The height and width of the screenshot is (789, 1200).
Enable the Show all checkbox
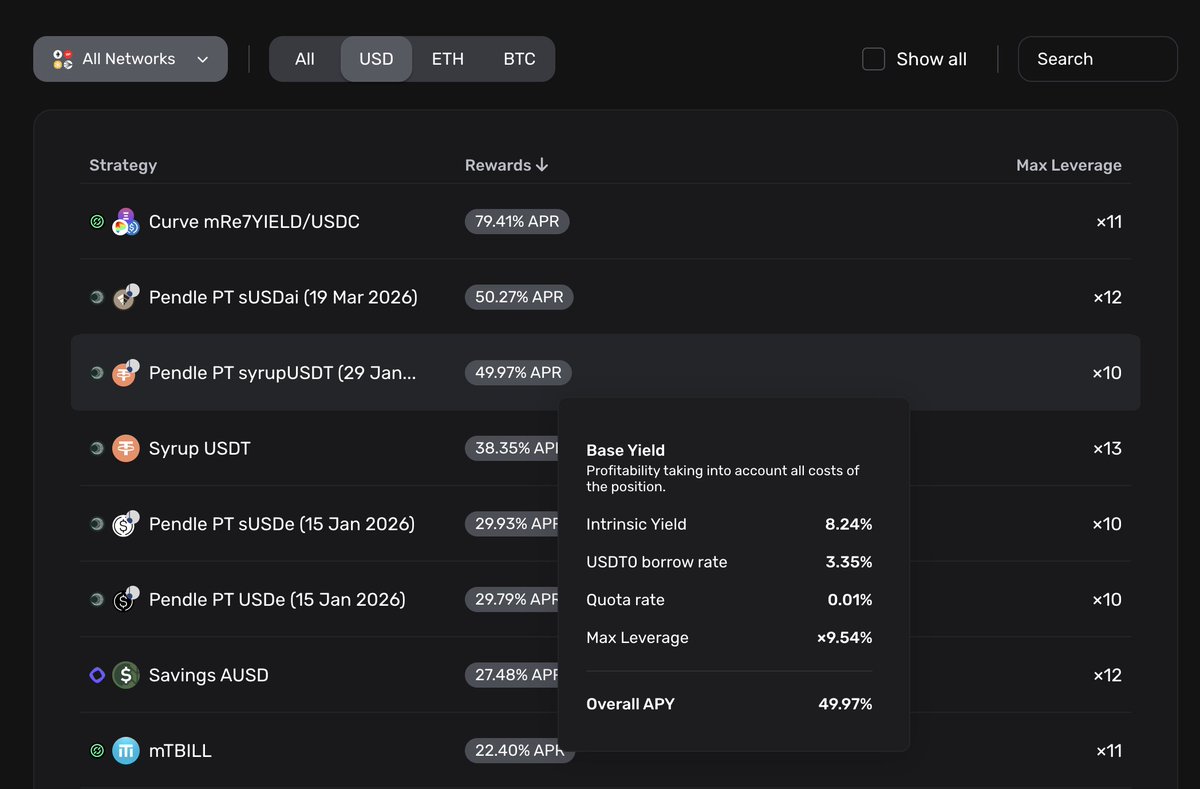click(873, 59)
